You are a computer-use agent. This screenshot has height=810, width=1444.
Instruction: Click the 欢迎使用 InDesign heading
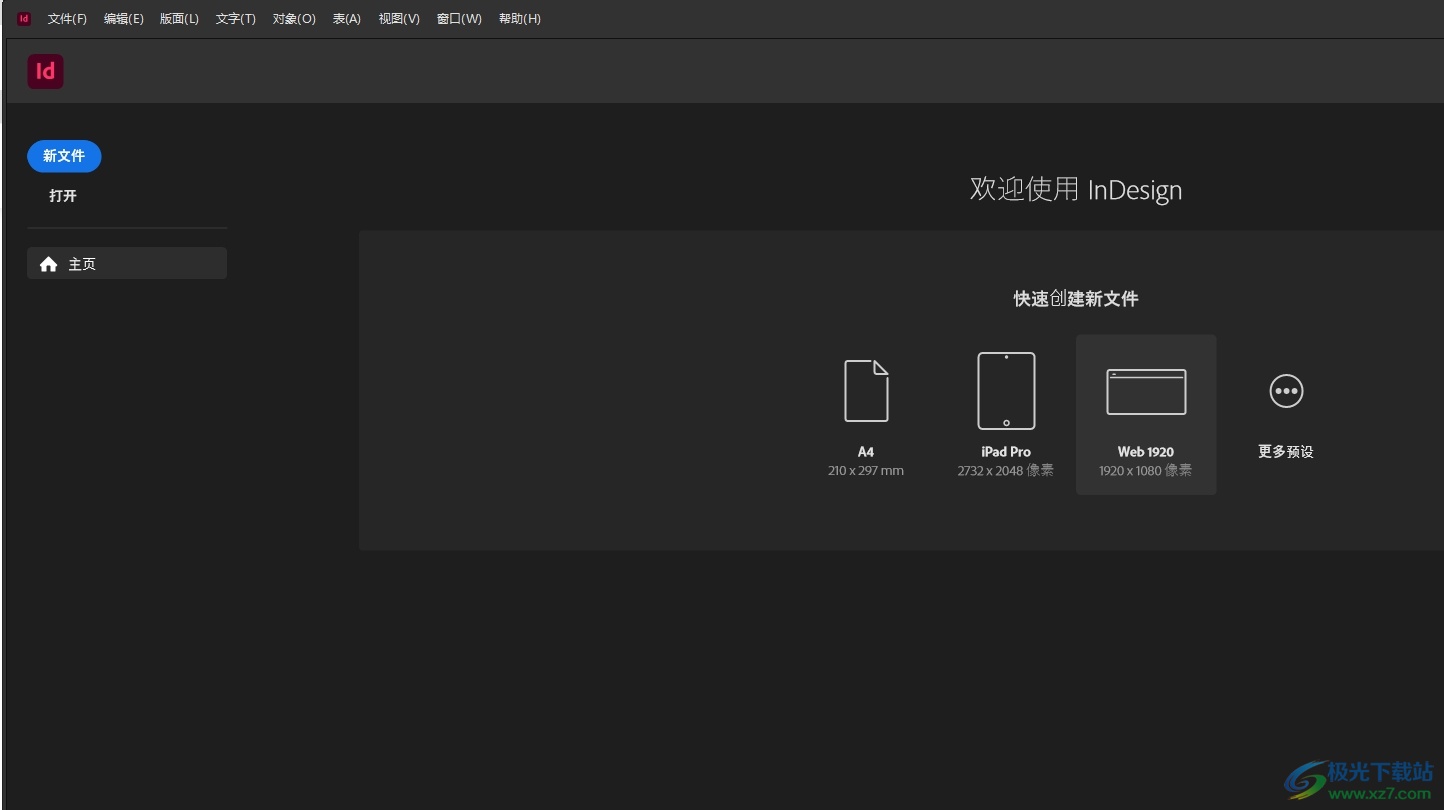tap(1076, 190)
